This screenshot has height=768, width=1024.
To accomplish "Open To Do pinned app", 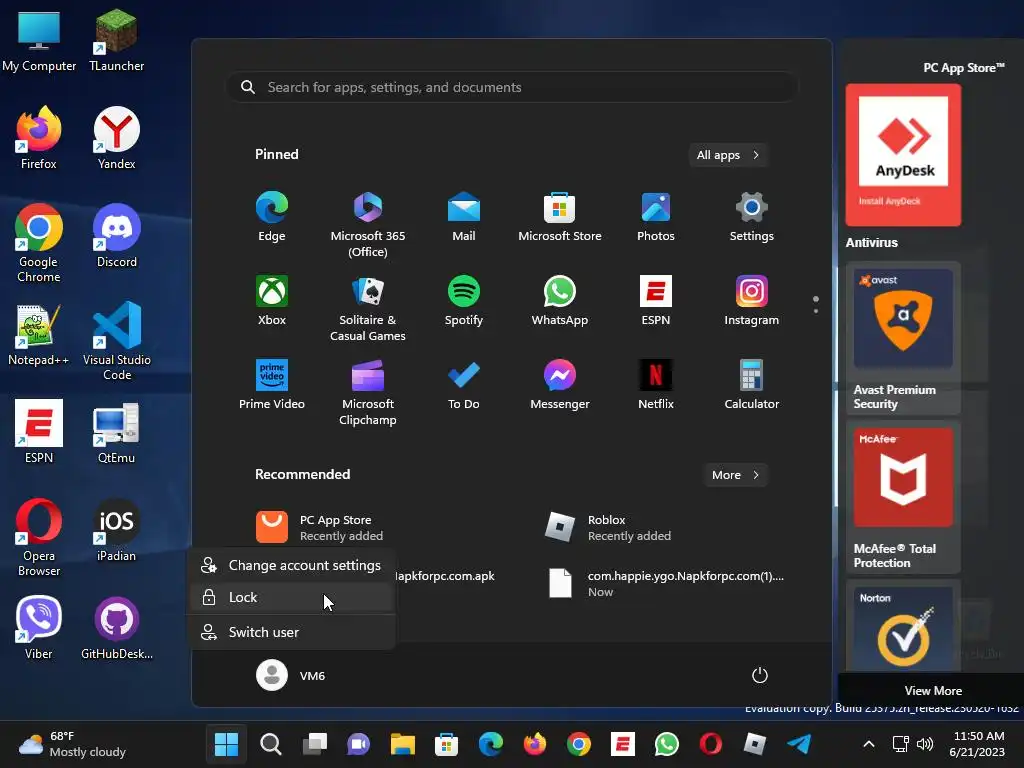I will coord(464,384).
